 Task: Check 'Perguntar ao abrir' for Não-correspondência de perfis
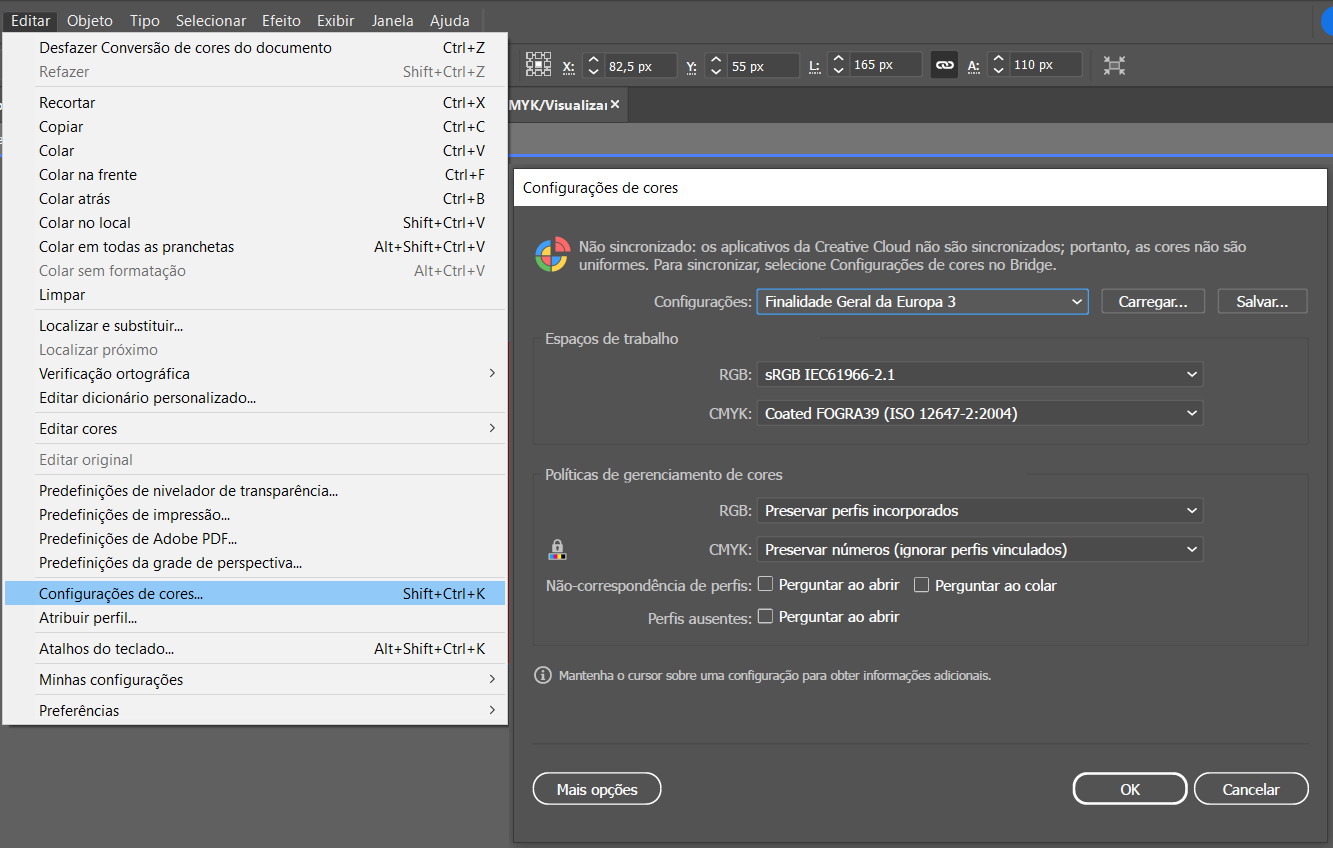[x=766, y=585]
